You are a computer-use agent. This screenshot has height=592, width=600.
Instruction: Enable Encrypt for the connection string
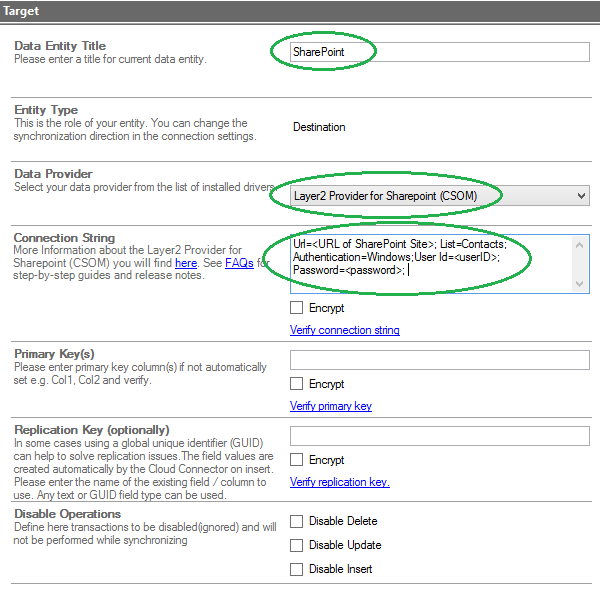(x=297, y=308)
